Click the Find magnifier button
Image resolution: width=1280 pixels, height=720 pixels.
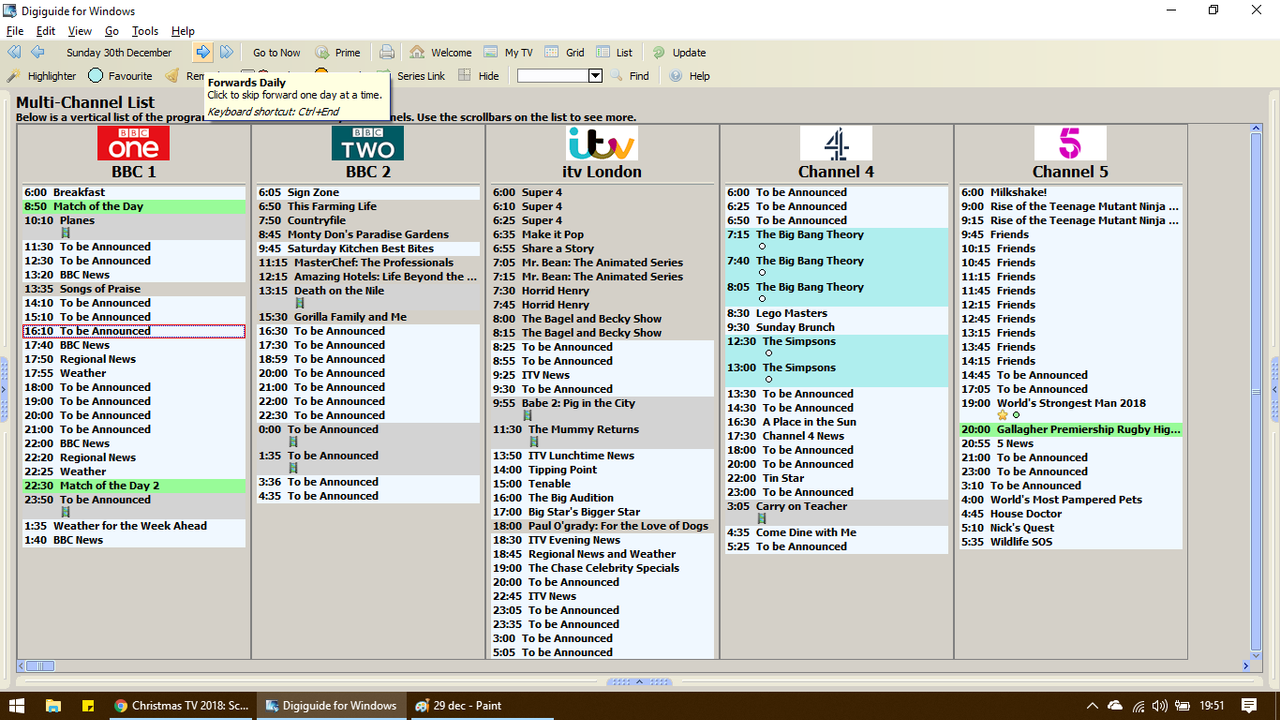pos(630,75)
